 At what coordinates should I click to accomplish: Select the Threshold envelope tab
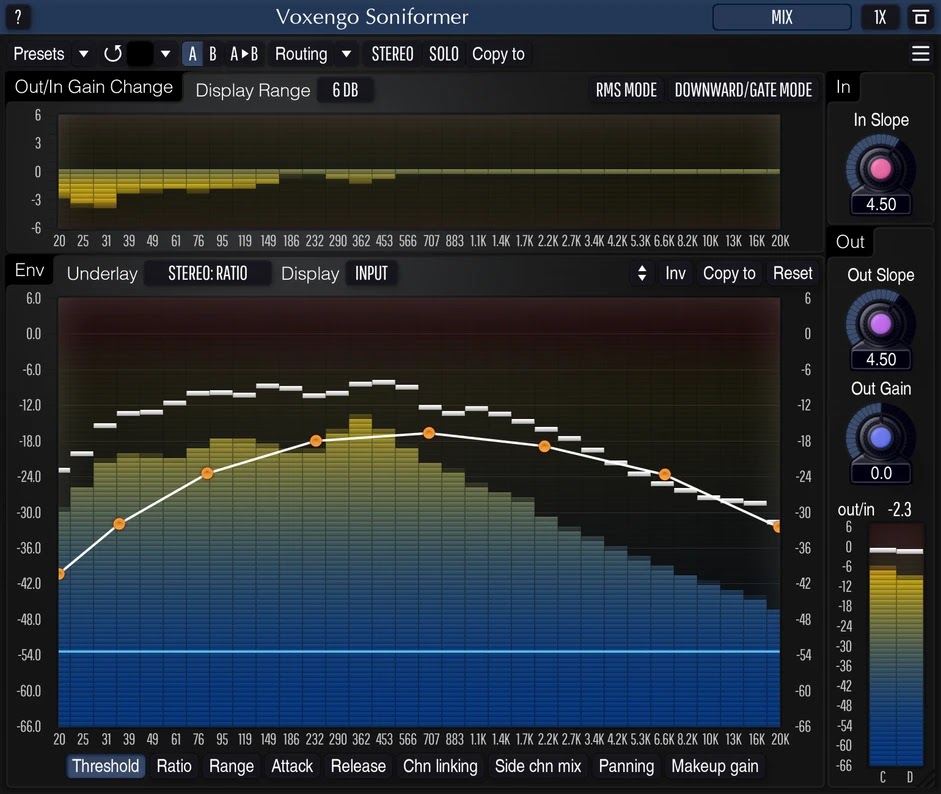(106, 766)
